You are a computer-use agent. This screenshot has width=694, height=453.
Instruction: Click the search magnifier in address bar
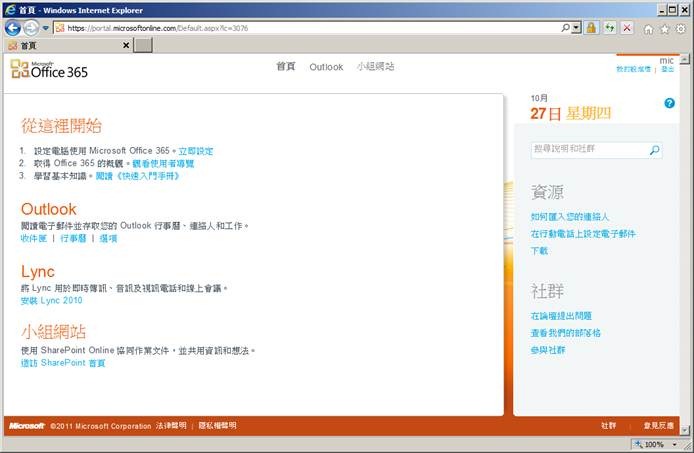565,28
